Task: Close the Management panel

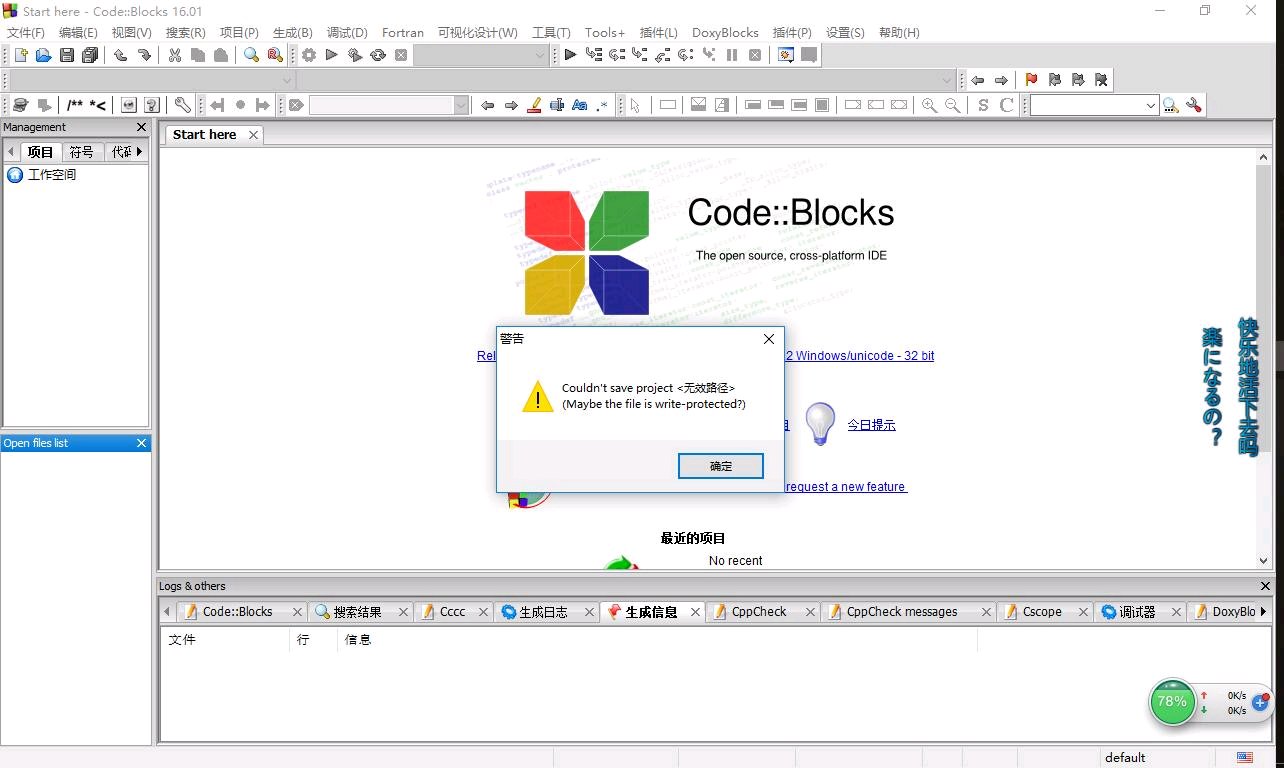Action: (141, 127)
